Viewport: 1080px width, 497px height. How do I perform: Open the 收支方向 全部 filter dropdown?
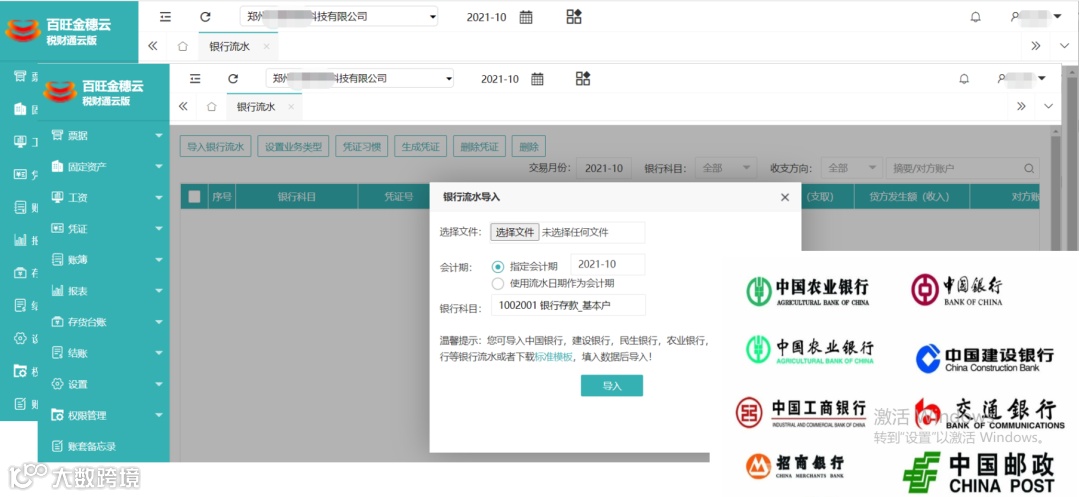851,169
